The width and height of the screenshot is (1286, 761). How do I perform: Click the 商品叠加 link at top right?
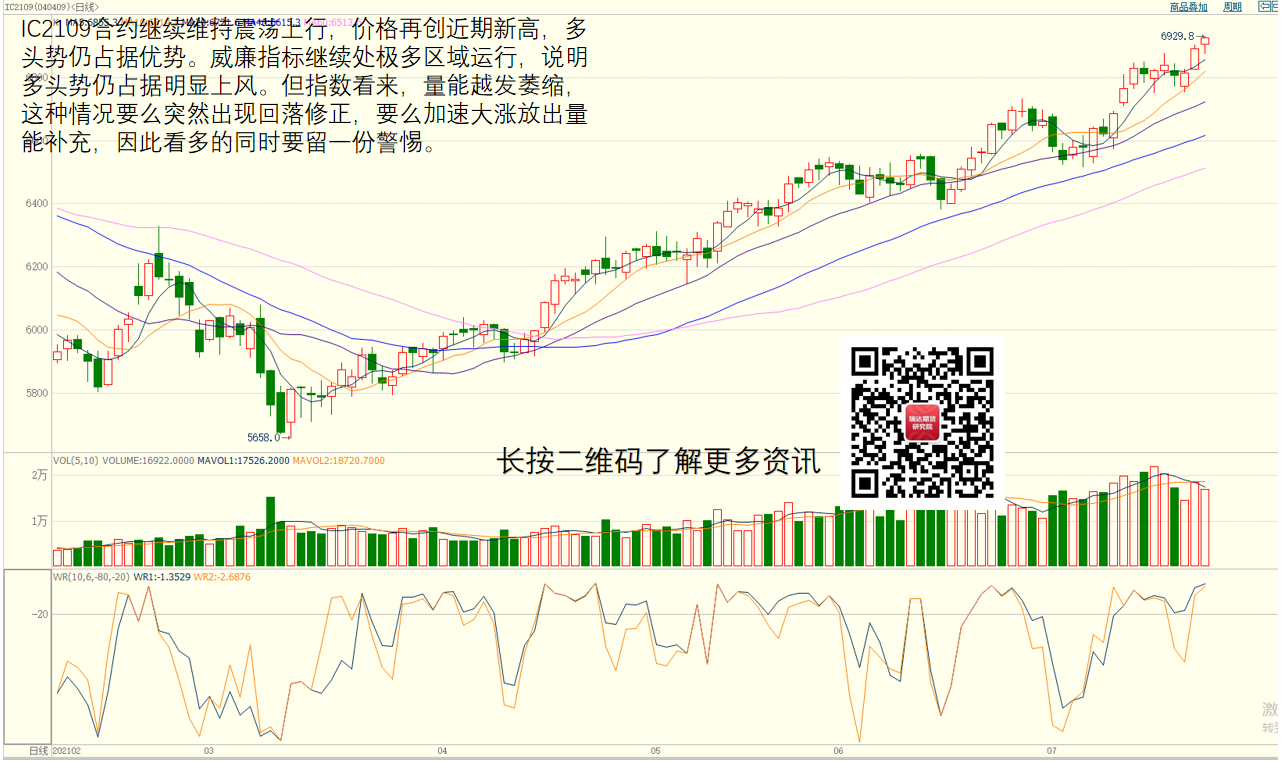click(x=1188, y=7)
